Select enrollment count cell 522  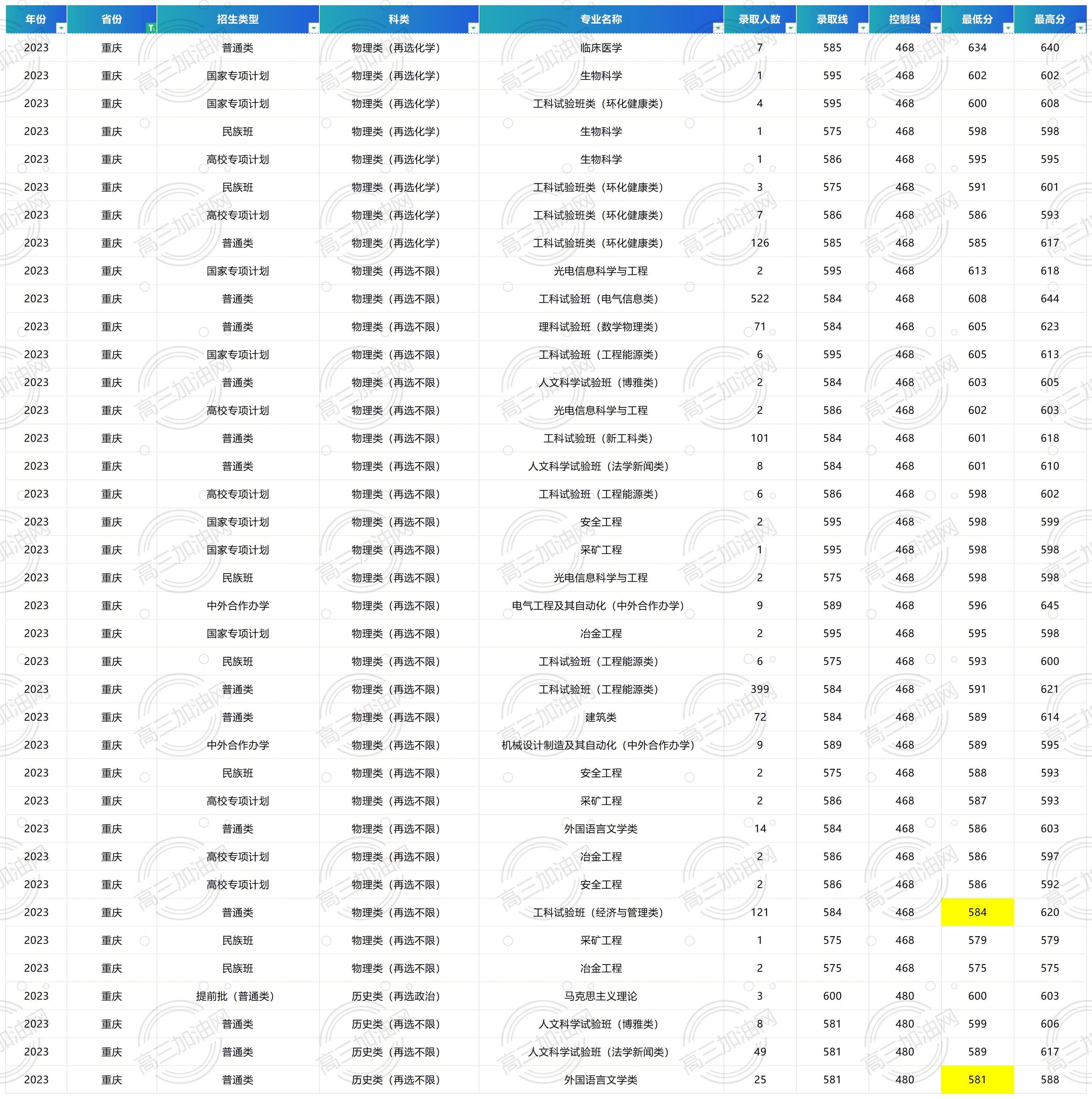760,299
